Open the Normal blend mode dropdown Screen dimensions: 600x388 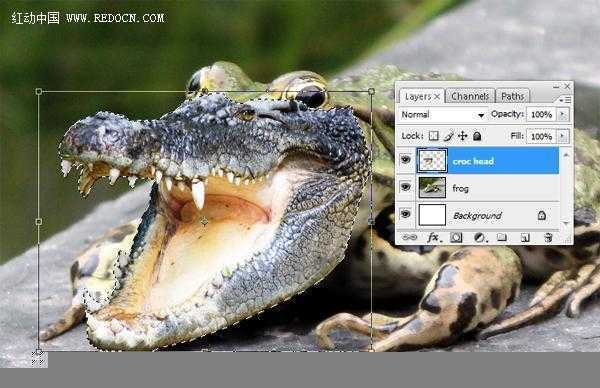[x=443, y=114]
